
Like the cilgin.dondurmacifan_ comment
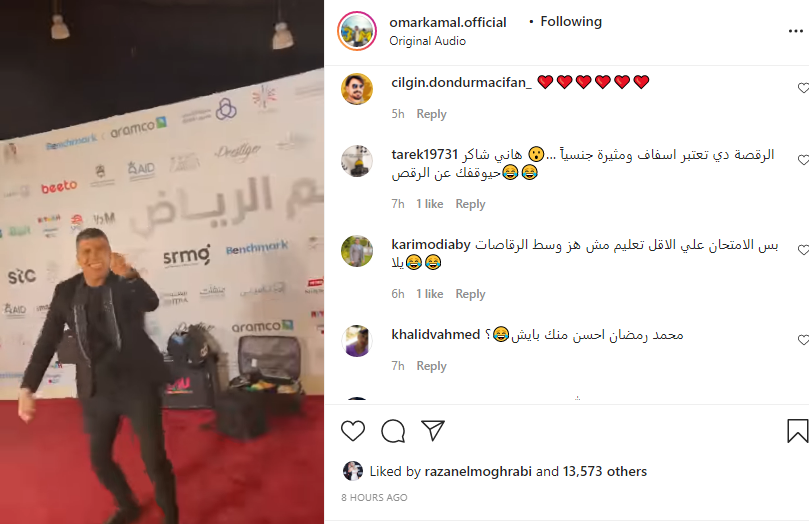tap(803, 88)
